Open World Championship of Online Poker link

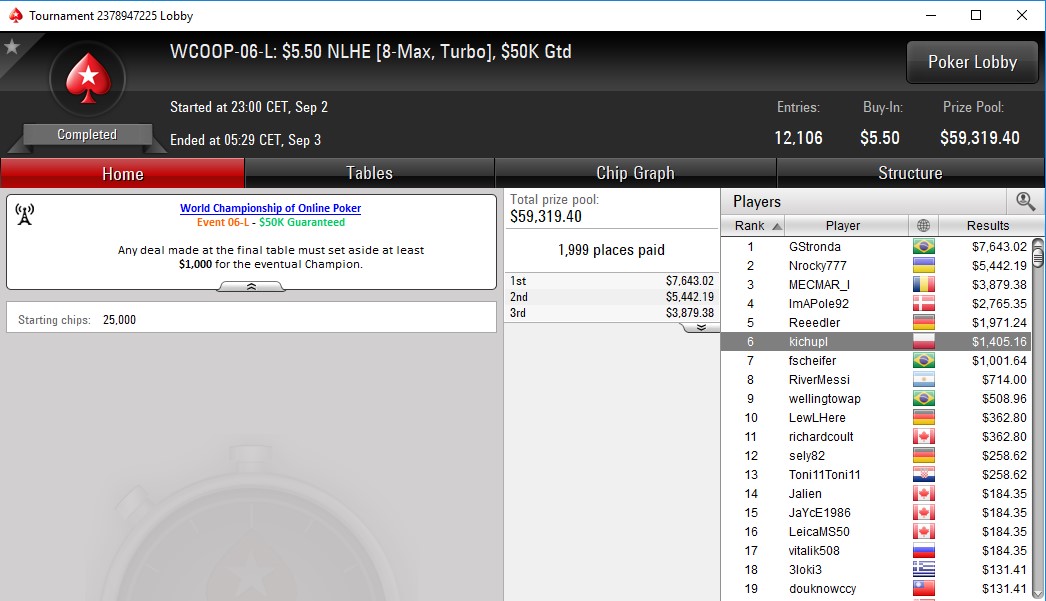coord(270,208)
